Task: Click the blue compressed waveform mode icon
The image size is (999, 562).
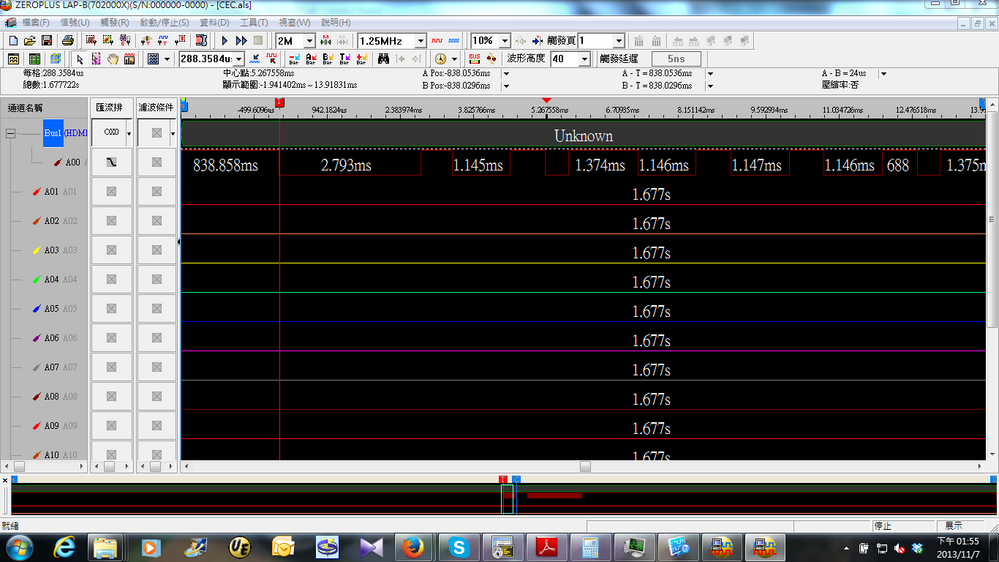Action: click(454, 41)
